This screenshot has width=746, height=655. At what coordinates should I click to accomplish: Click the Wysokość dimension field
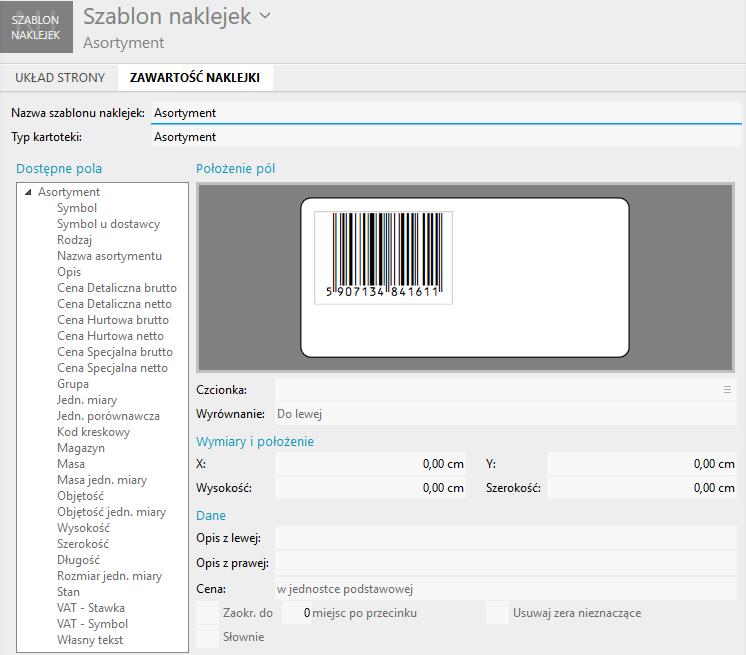371,488
